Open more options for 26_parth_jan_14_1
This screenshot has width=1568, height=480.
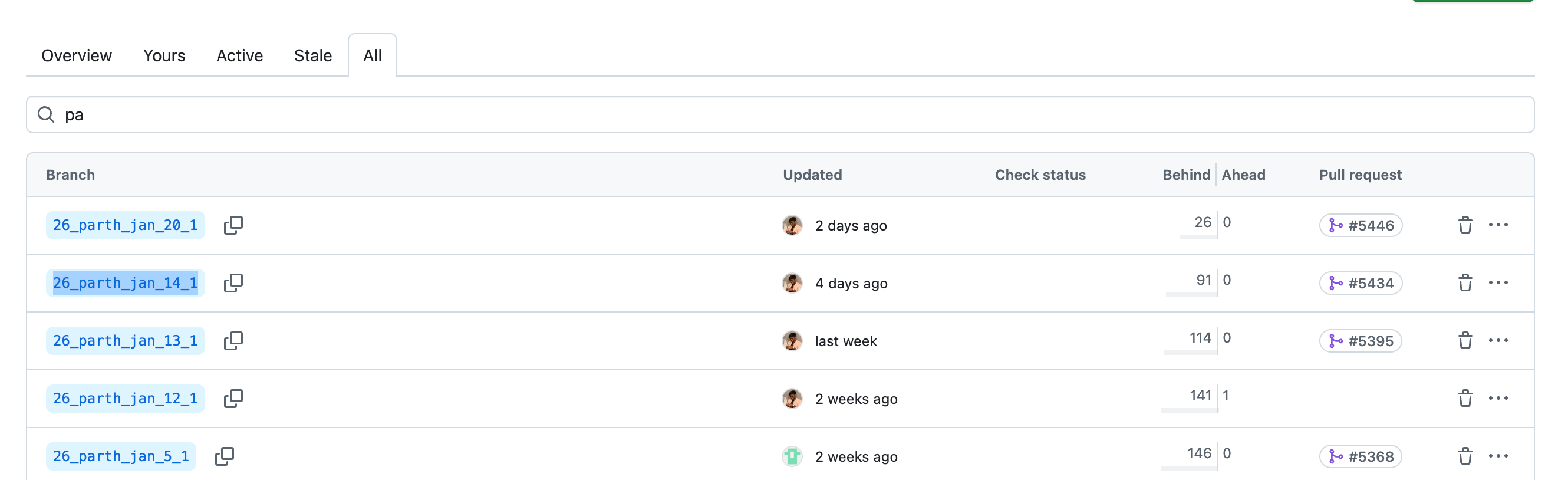pyautogui.click(x=1498, y=283)
